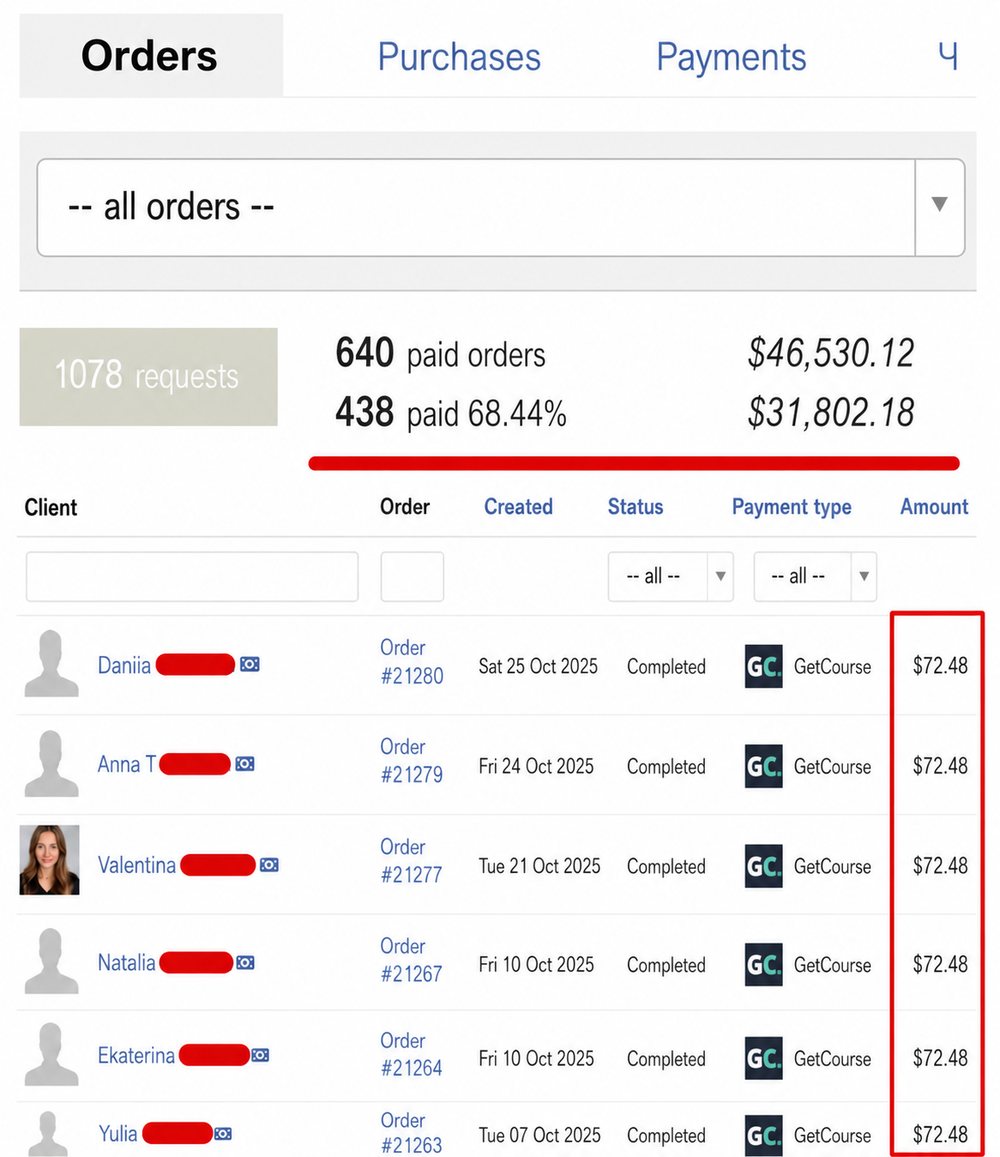1000x1157 pixels.
Task: Open Ekaterina's client profile link
Action: [x=136, y=1056]
